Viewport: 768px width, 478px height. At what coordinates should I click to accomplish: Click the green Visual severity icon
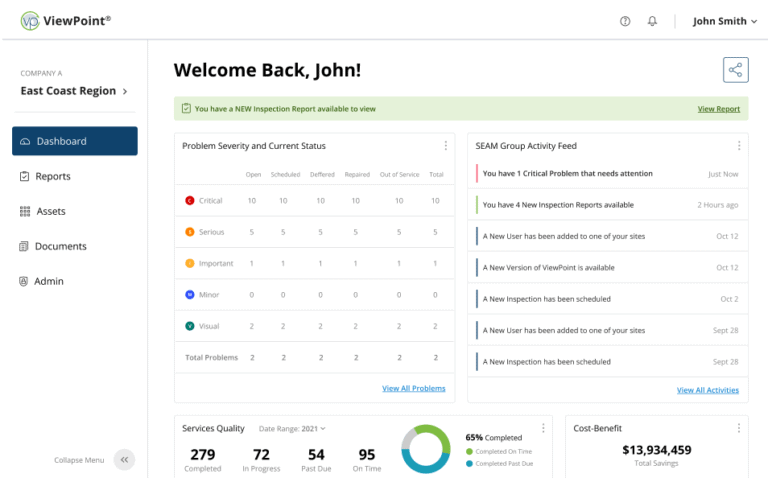point(190,326)
